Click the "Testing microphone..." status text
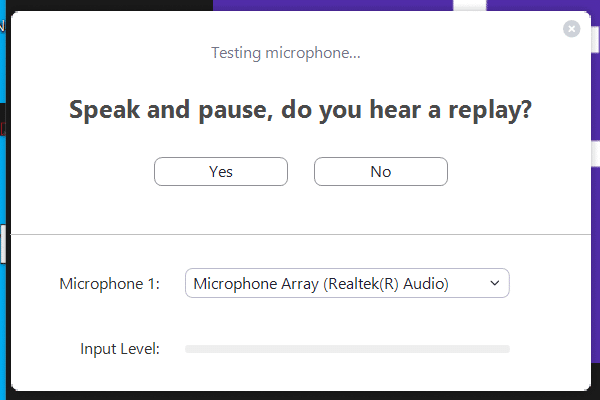The width and height of the screenshot is (600, 400). 285,53
